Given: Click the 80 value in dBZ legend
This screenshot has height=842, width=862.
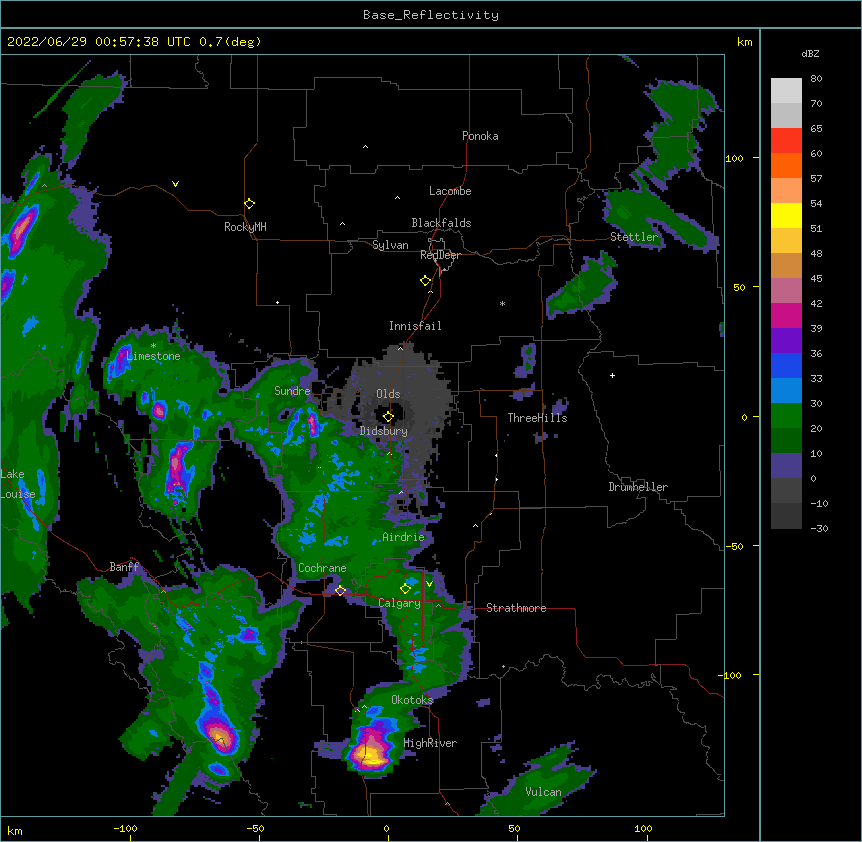Looking at the screenshot, I should pyautogui.click(x=816, y=79).
